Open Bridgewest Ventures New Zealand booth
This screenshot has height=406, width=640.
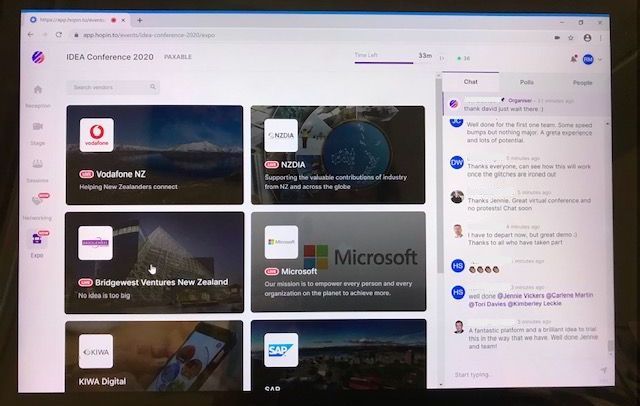tap(154, 262)
